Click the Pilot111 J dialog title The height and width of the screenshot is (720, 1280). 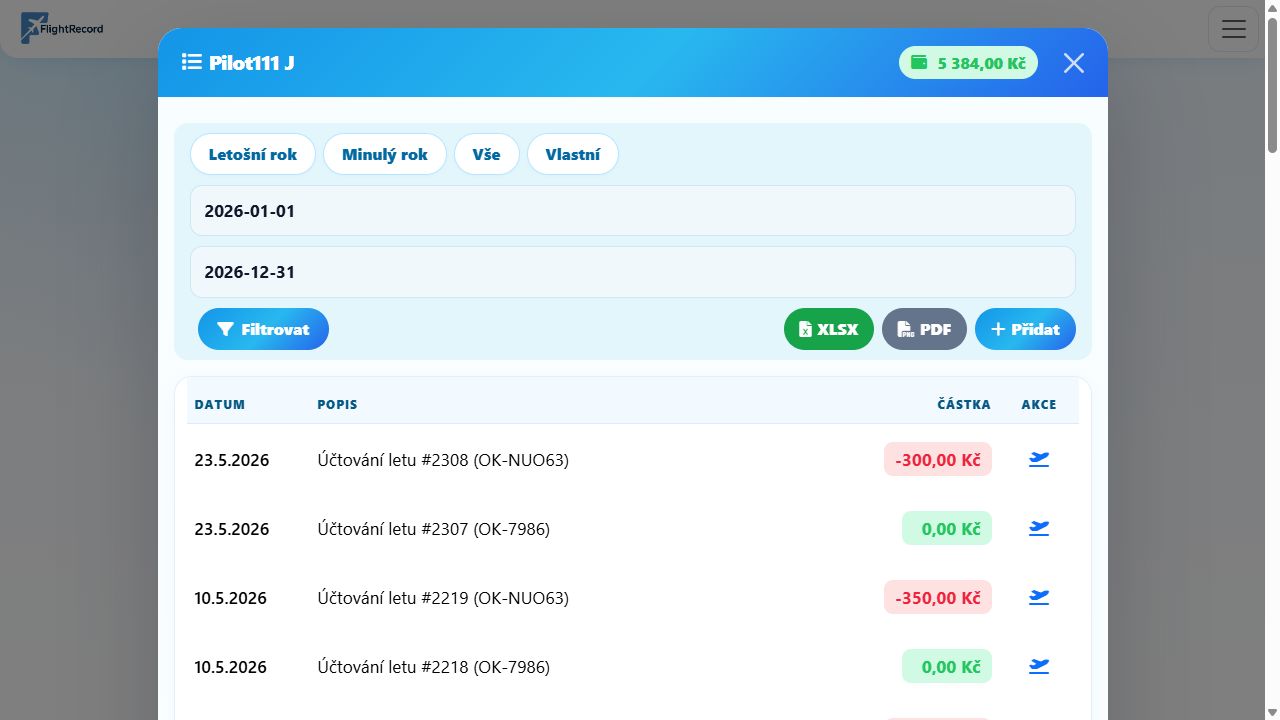click(252, 63)
